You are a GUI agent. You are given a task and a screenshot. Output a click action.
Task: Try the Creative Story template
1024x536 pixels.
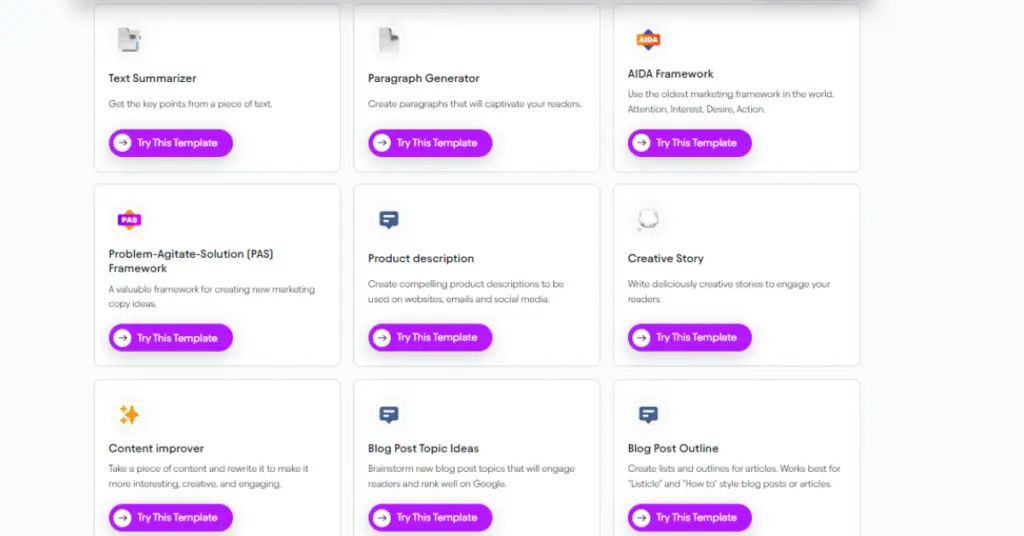690,338
